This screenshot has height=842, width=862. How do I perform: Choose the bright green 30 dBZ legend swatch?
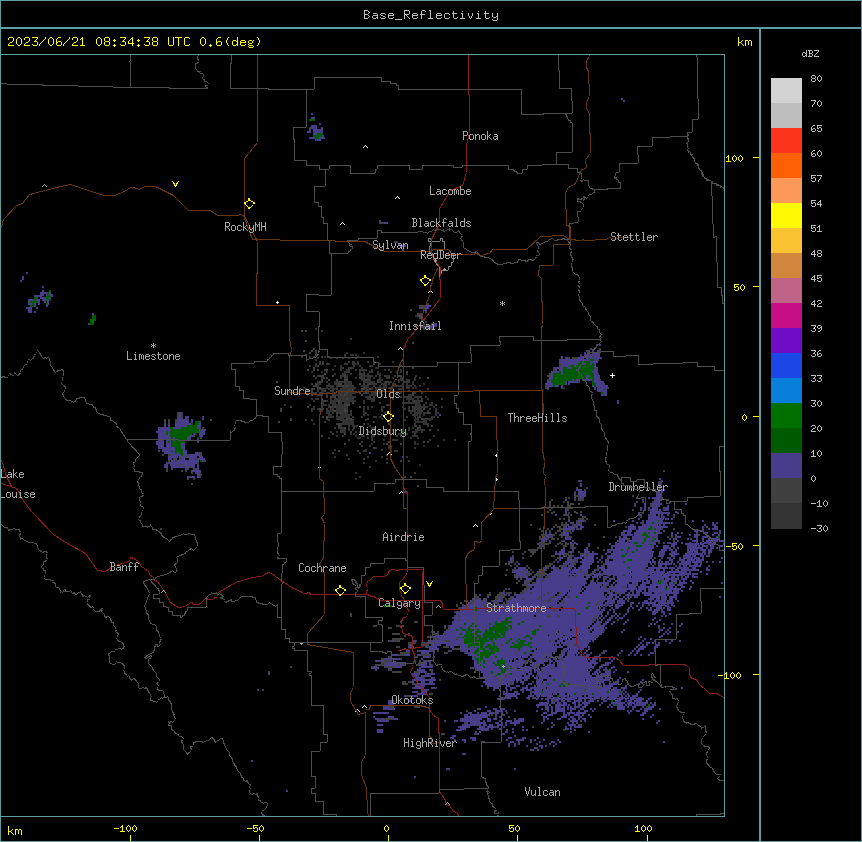click(x=786, y=416)
